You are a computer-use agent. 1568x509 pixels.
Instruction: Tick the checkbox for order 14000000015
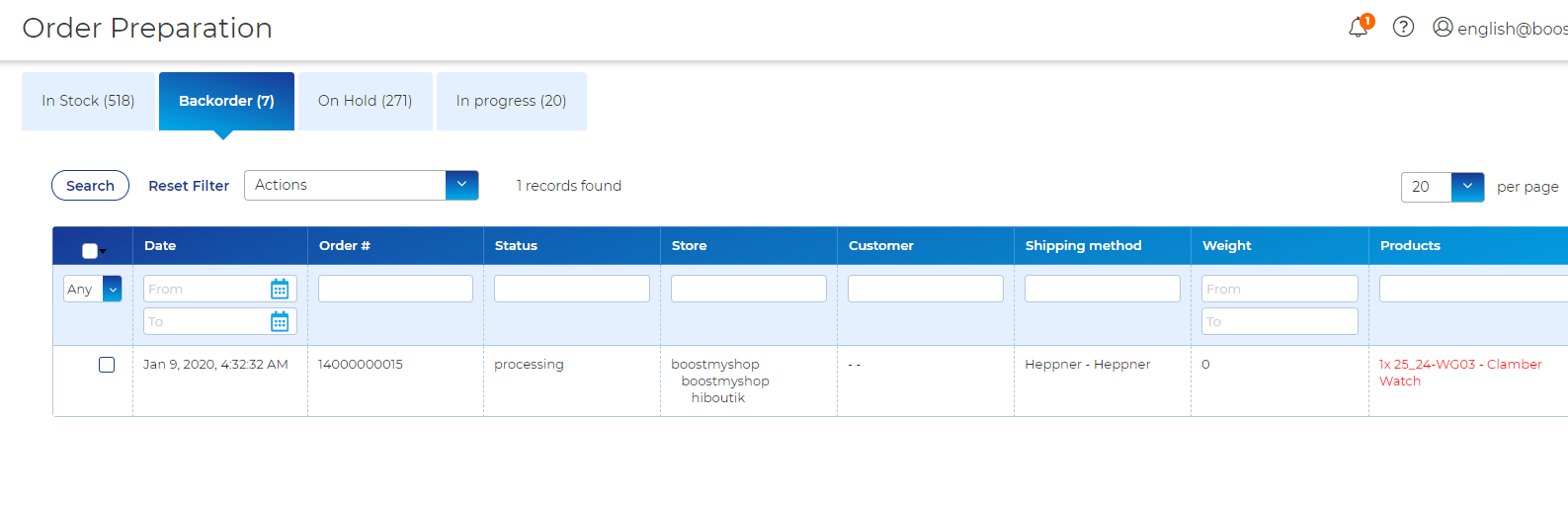tap(107, 365)
